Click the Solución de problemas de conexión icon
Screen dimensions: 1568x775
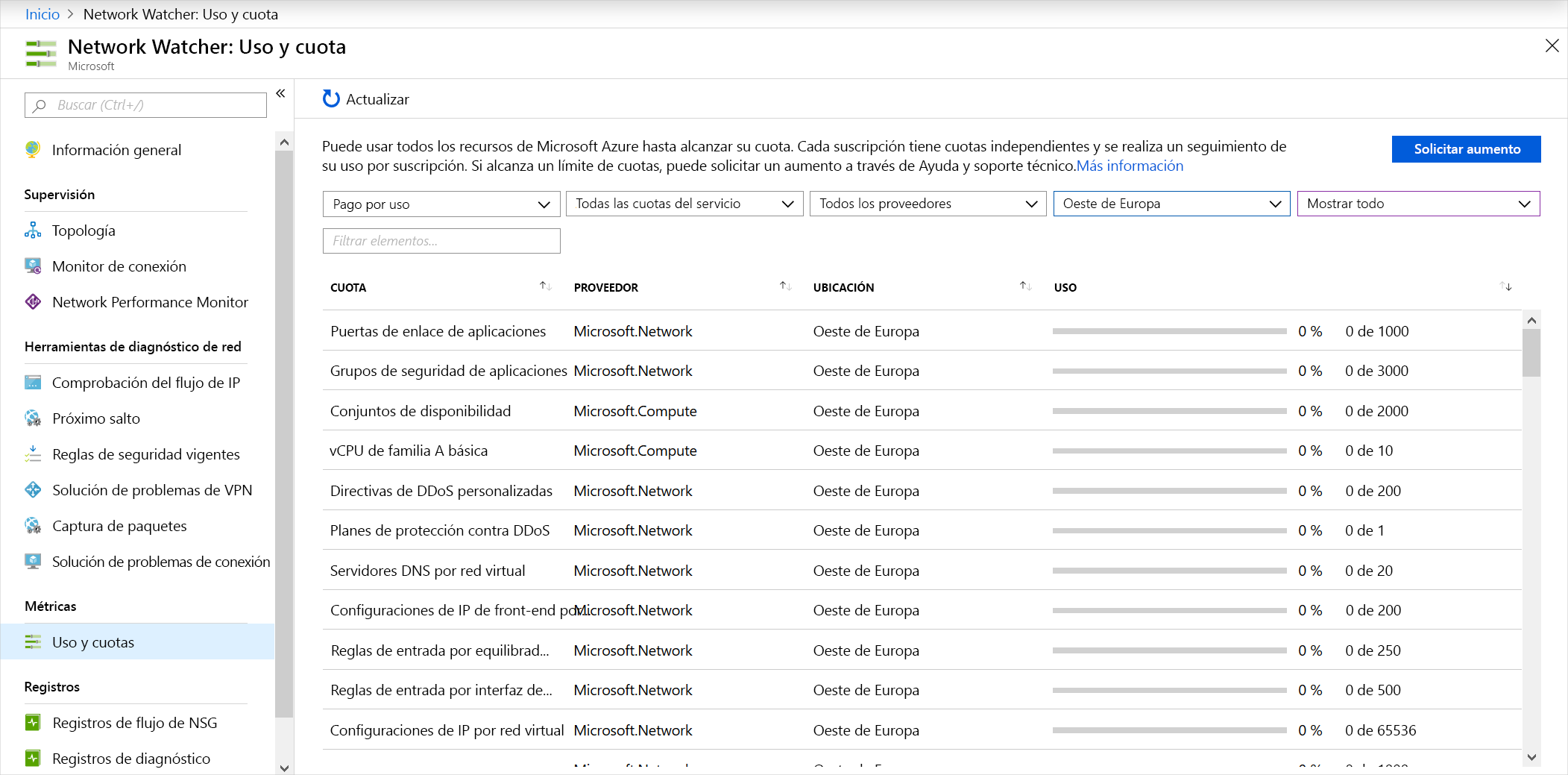tap(33, 561)
